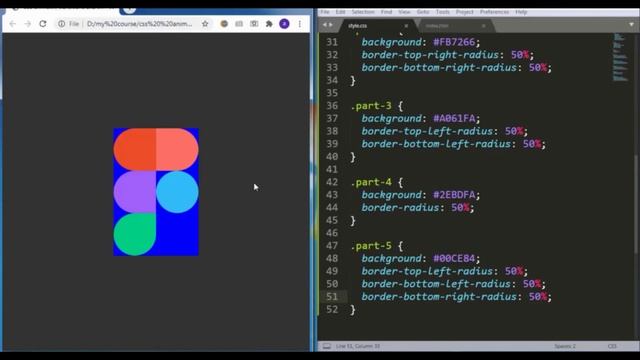This screenshot has width=640, height=360.
Task: Click line number 51 in the gutter
Action: pos(332,297)
